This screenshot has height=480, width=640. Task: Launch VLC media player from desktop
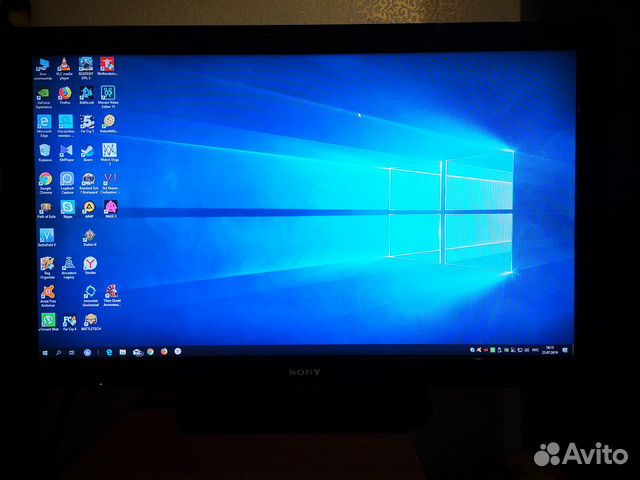[64, 68]
